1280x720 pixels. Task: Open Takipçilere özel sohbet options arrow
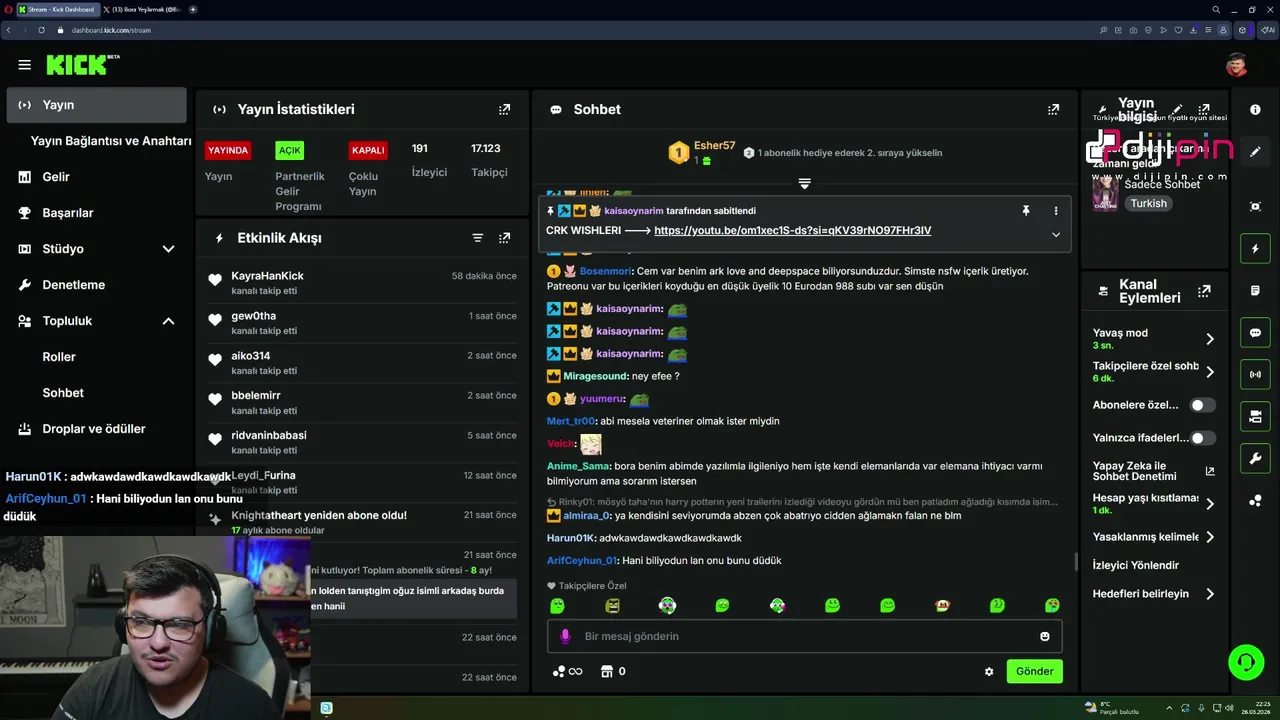click(1209, 372)
